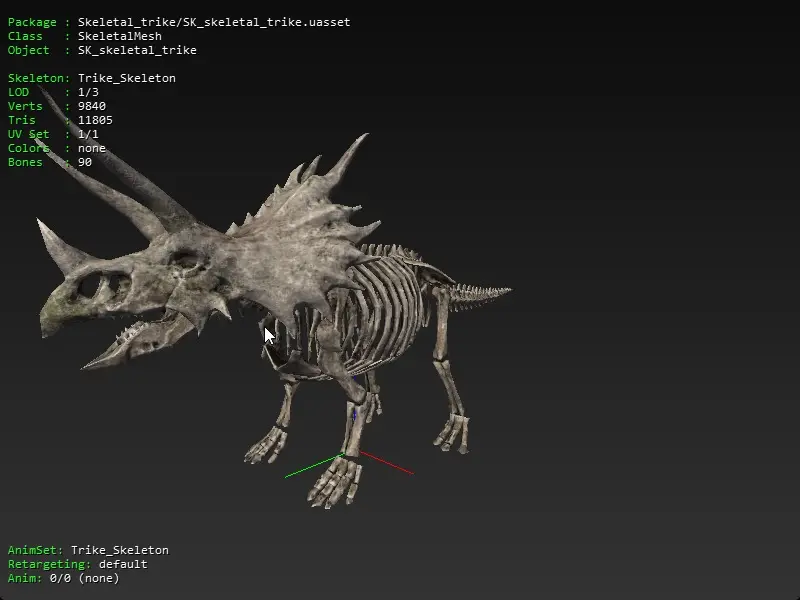800x600 pixels.
Task: Click the Bones label
Action: pos(25,162)
